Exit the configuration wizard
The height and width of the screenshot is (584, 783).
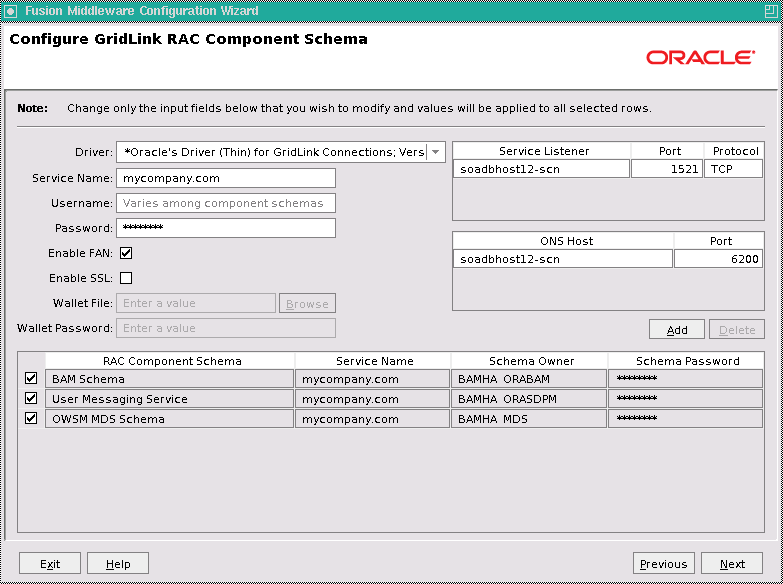pos(50,564)
